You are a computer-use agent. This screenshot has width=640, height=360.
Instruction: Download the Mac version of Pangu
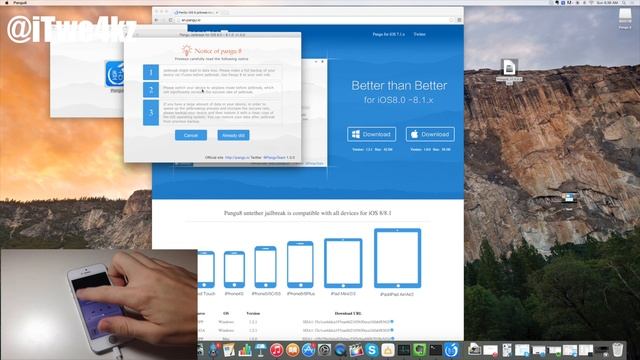(430, 134)
